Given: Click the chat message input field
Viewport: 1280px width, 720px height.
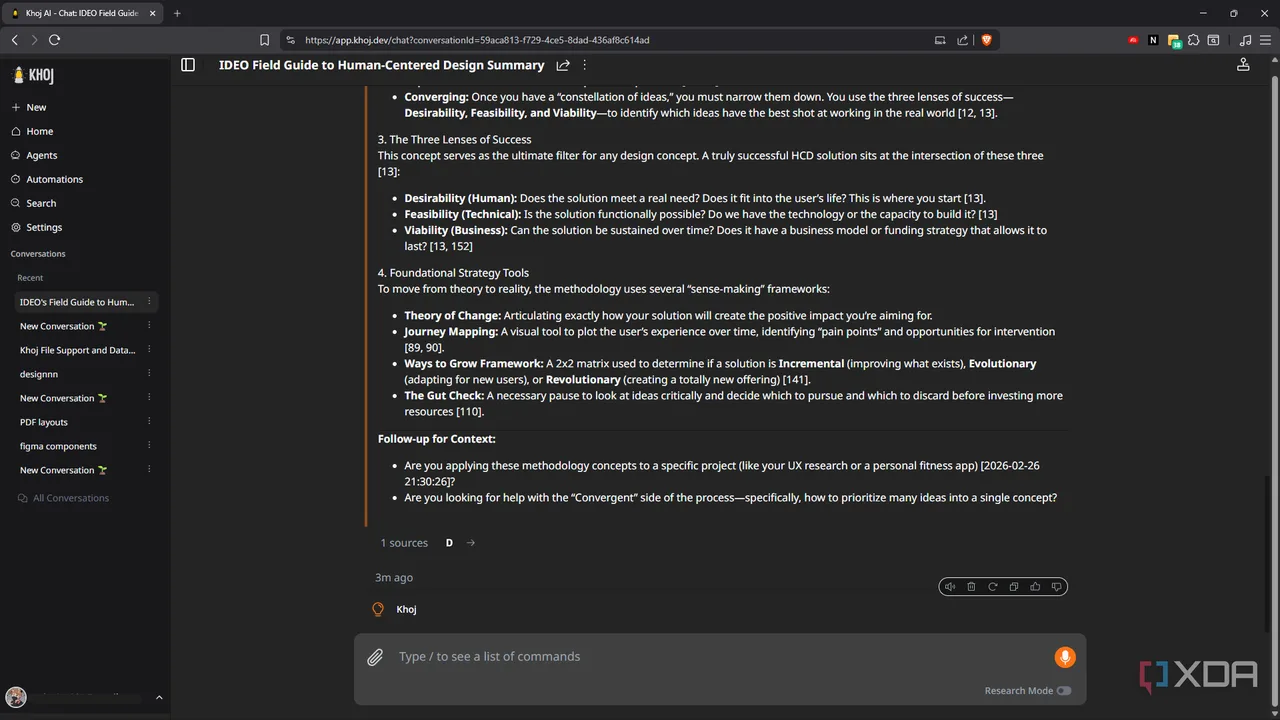Looking at the screenshot, I should [x=719, y=657].
